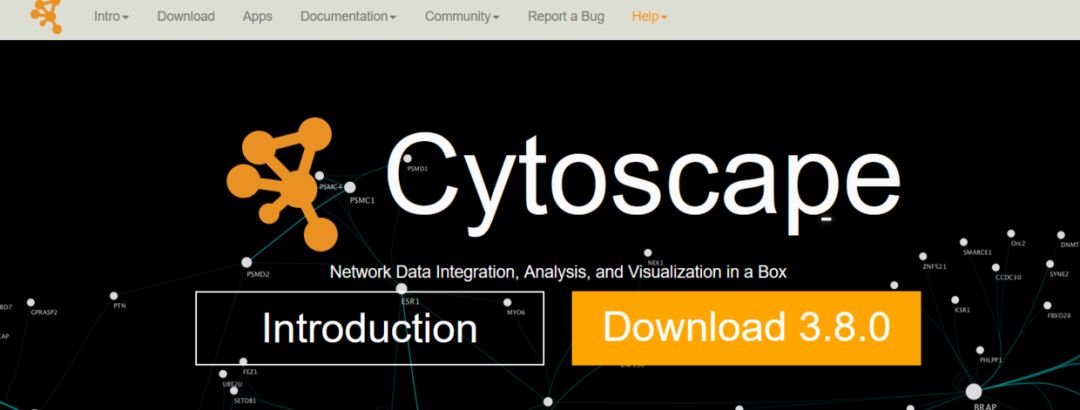
Task: Click the GPRASP2 node label
Action: pos(44,312)
